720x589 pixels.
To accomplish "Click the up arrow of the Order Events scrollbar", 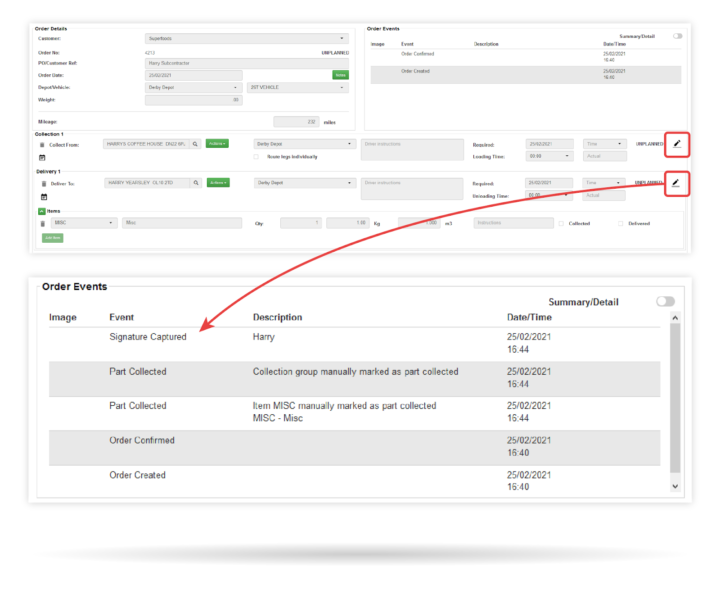I will (675, 318).
